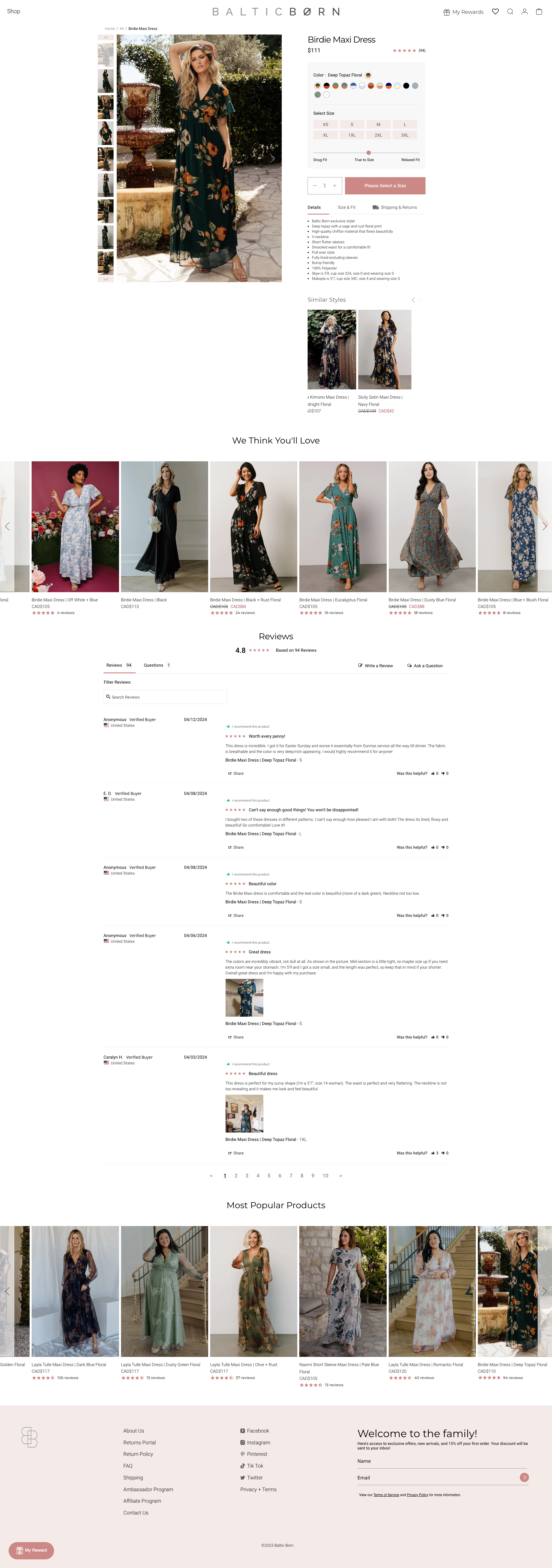Screen dimensions: 552x1568
Task: Open the shopping bag icon
Action: click(x=538, y=12)
